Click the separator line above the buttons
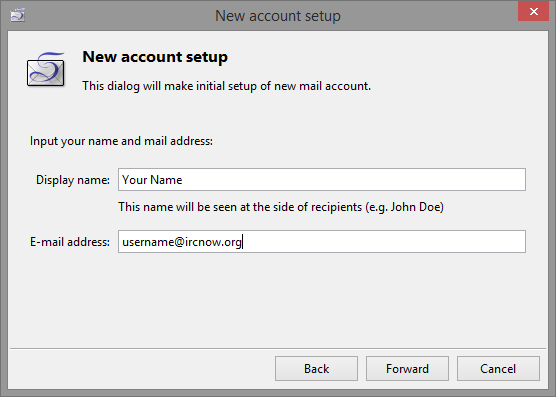 (x=278, y=348)
